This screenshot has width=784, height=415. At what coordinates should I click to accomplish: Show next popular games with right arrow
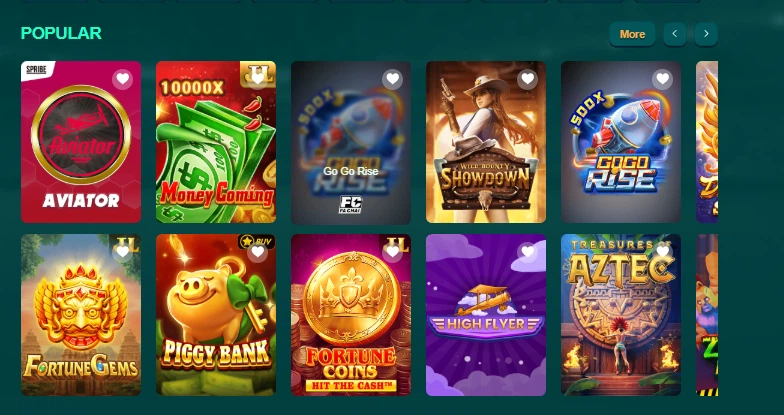pos(706,34)
